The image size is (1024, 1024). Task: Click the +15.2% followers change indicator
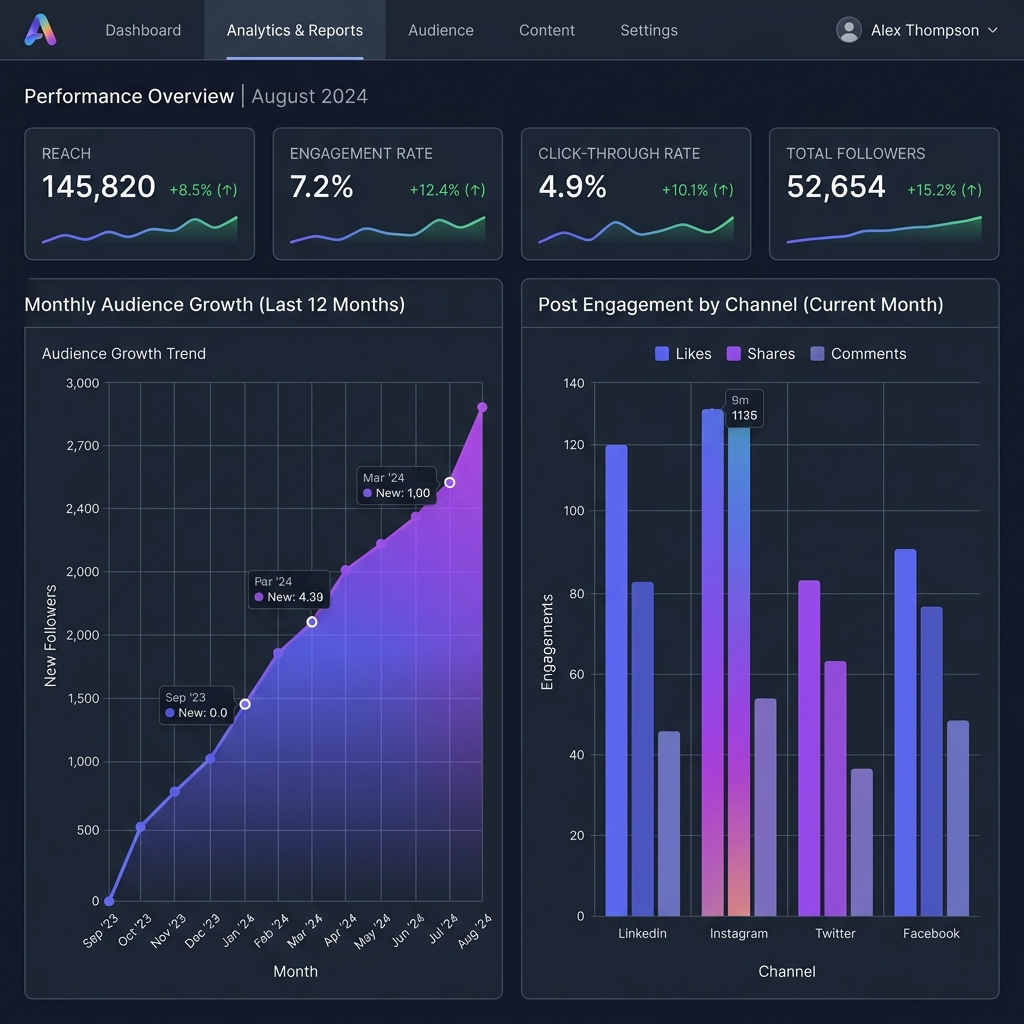tap(944, 190)
